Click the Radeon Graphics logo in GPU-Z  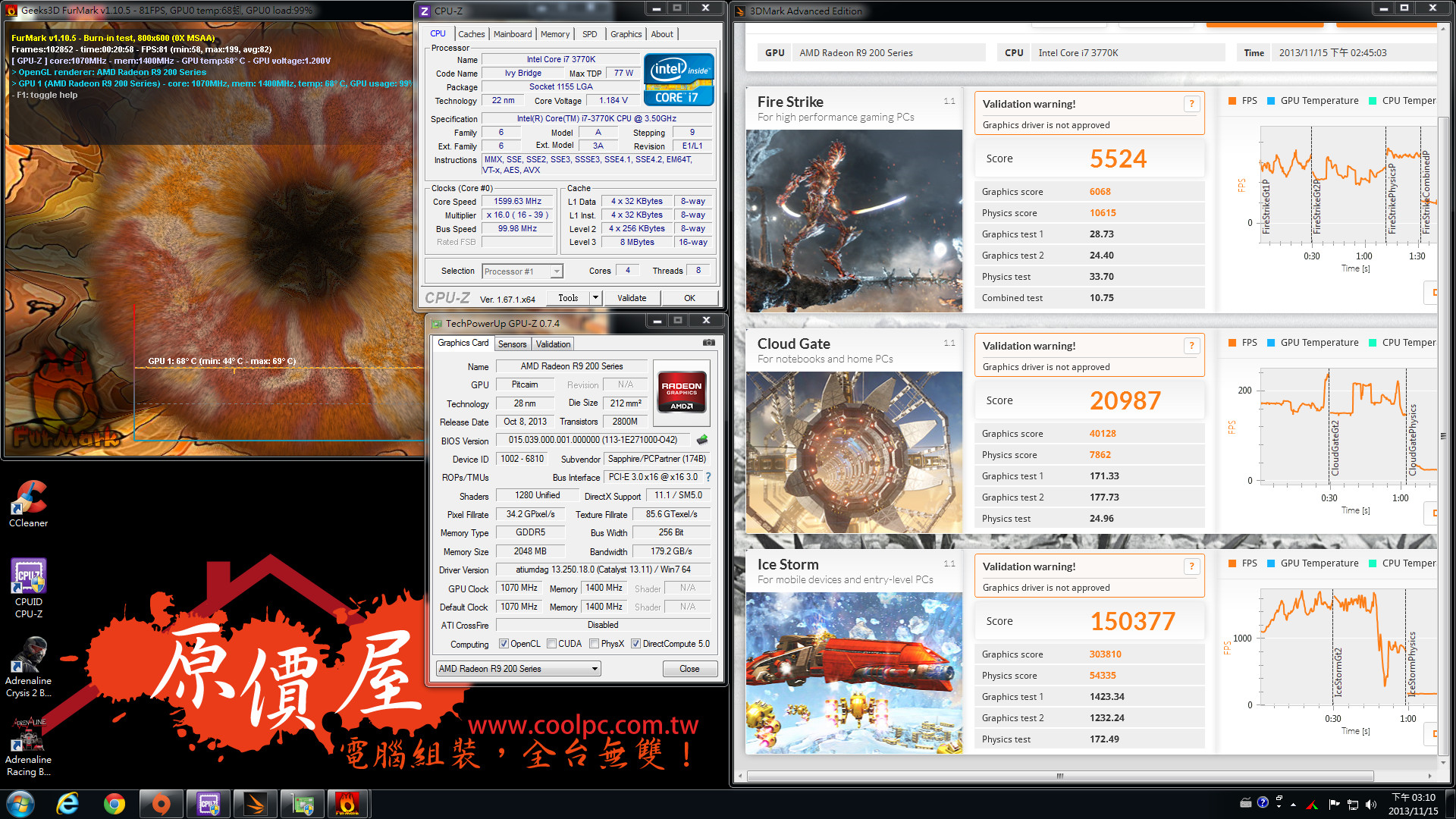pos(681,392)
